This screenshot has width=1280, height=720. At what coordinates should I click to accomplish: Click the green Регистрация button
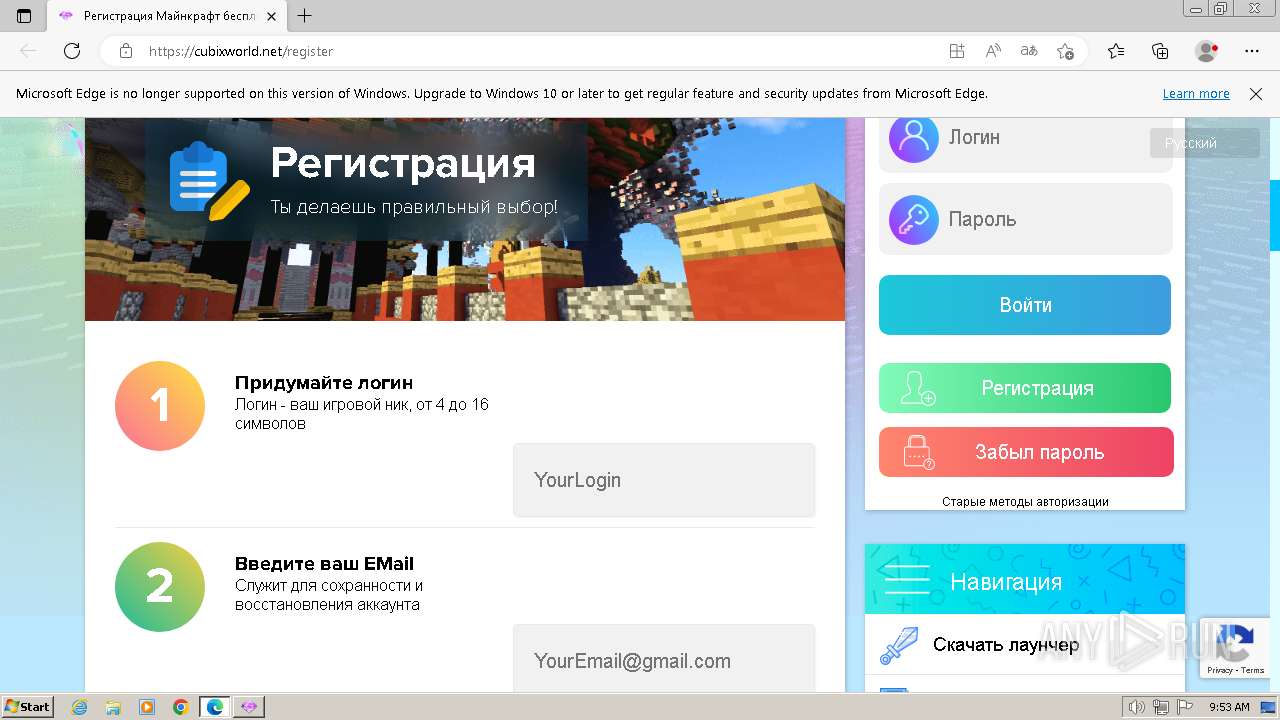coord(1025,388)
